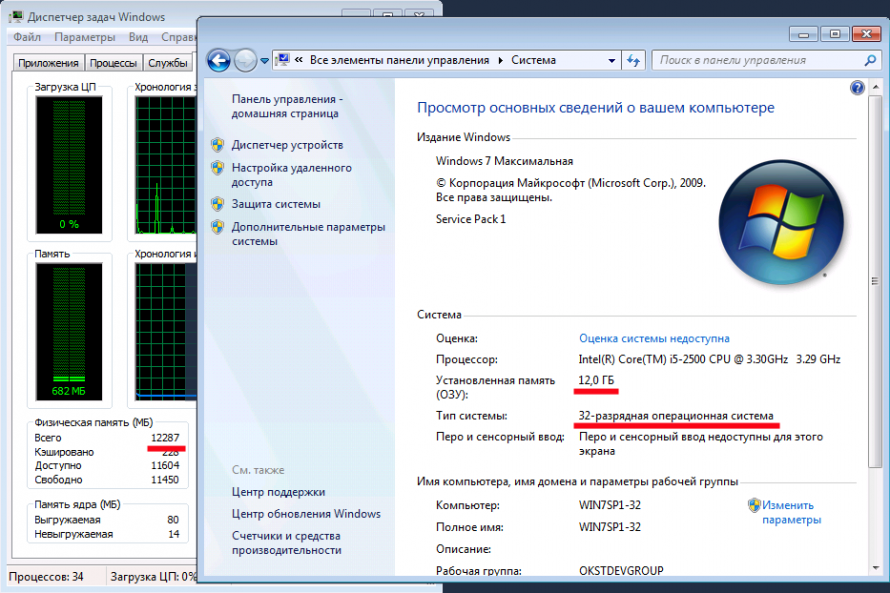
Task: Click the Back navigation arrow button
Action: [218, 61]
